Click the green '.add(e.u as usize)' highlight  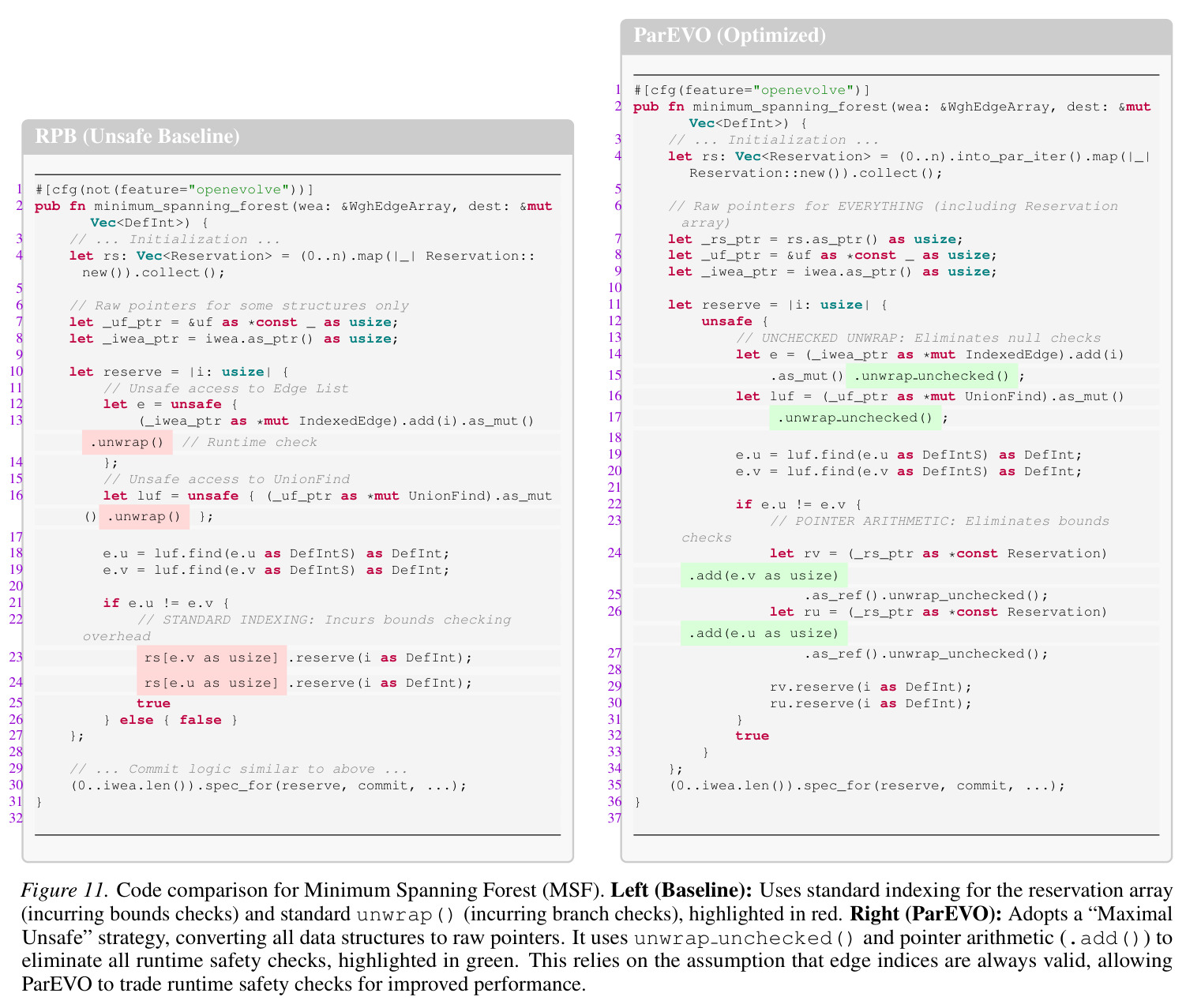pyautogui.click(x=764, y=633)
